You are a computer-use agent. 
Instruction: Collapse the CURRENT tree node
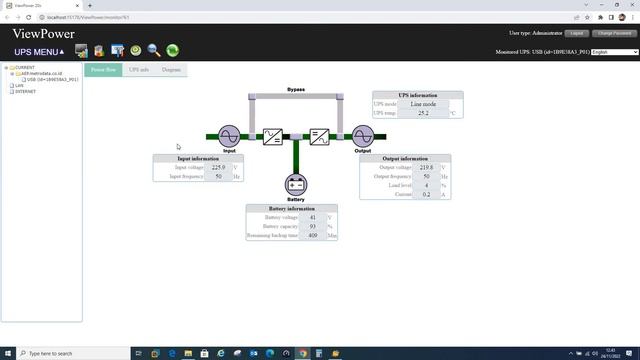coord(6,68)
